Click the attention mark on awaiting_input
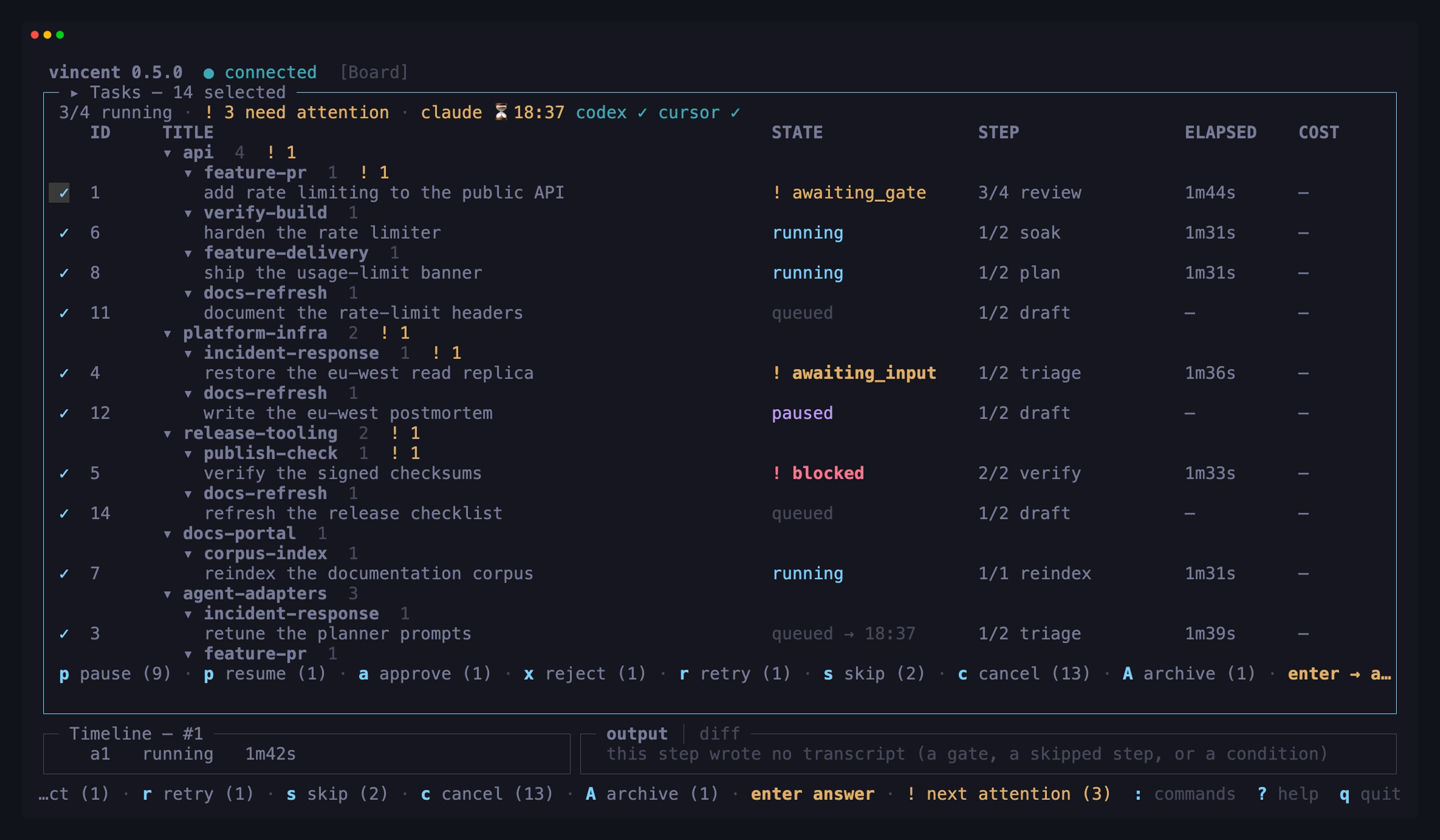1440x840 pixels. point(777,373)
